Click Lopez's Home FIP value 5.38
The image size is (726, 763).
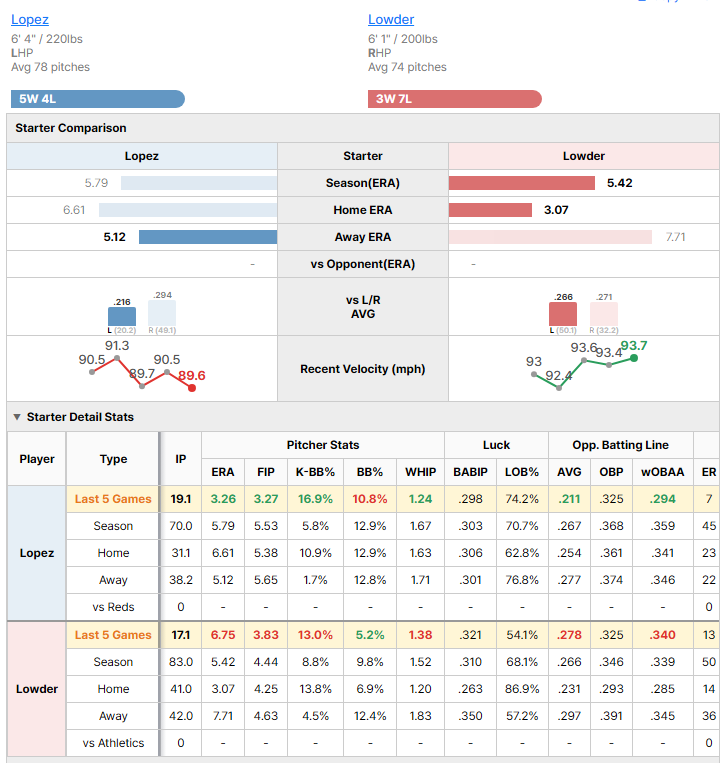click(266, 553)
